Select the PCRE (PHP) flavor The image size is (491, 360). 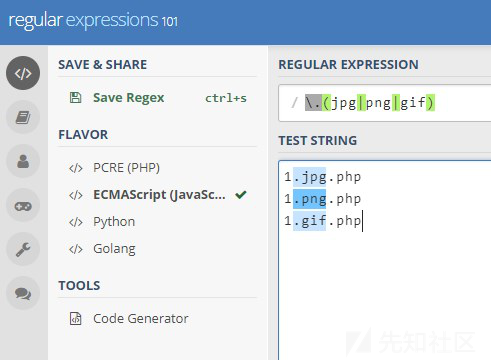pos(126,168)
